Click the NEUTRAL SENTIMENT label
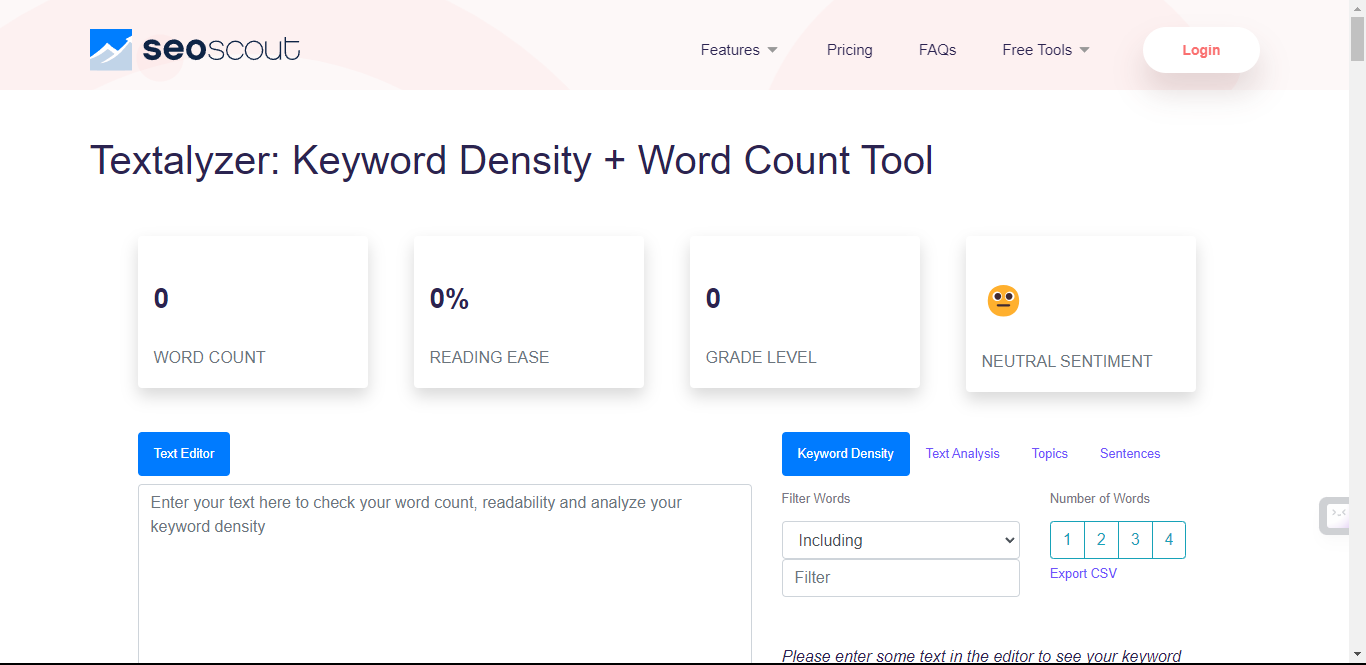The image size is (1366, 665). click(x=1067, y=361)
